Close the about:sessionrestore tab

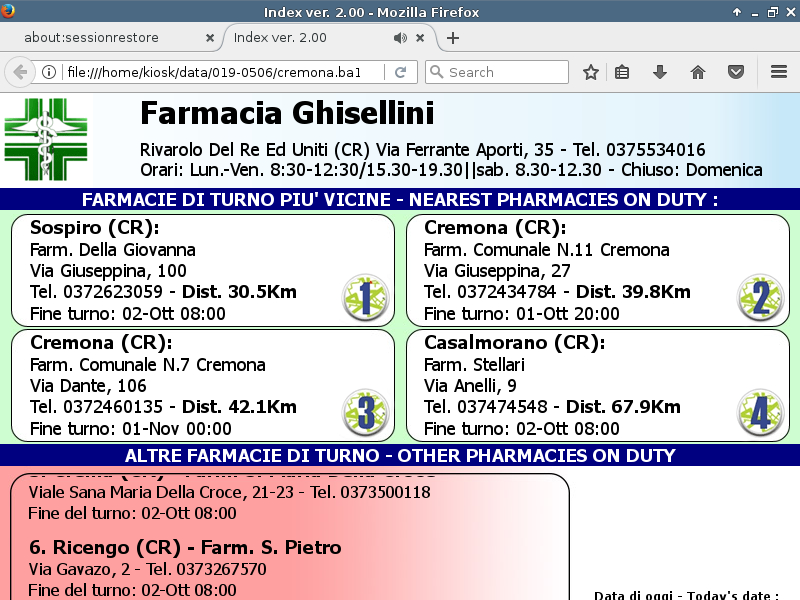210,38
